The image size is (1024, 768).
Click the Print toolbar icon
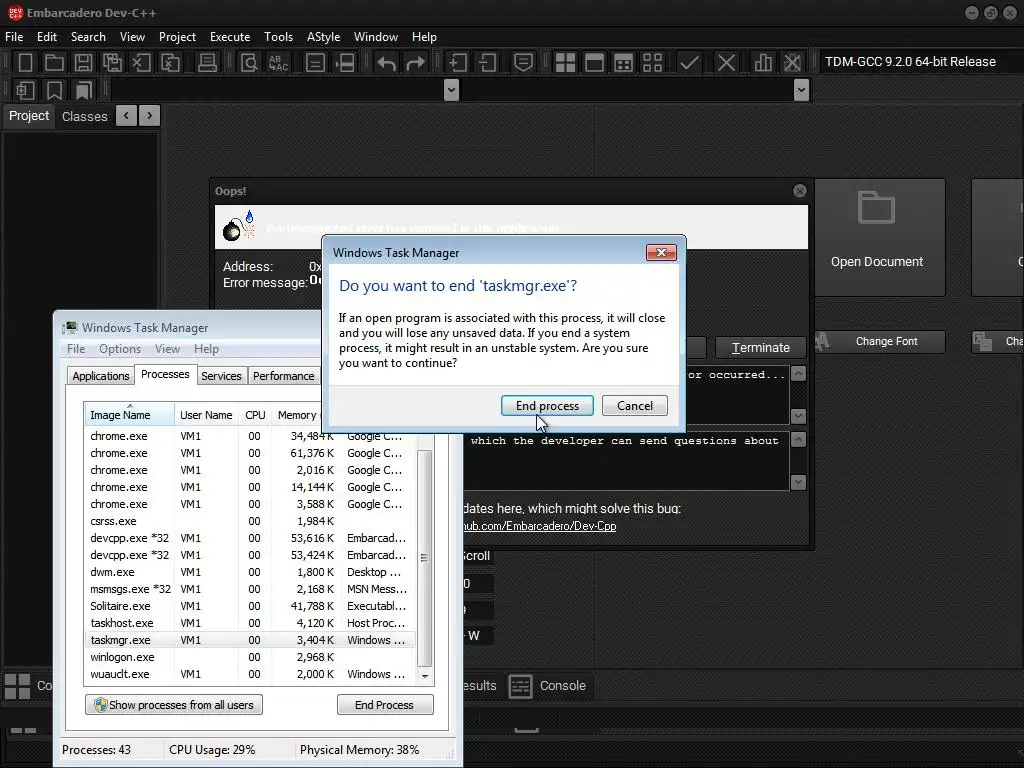207,63
